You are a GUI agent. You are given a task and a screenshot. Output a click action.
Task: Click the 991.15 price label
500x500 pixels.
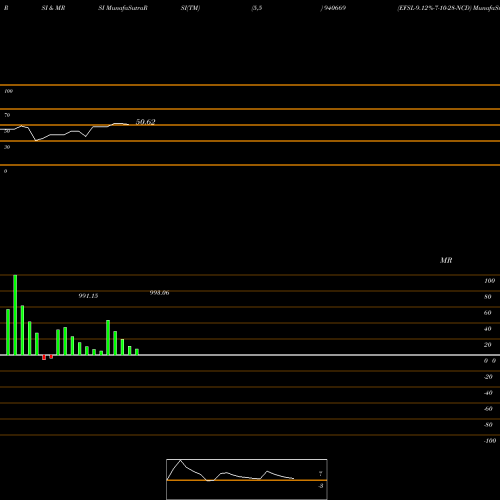88,296
